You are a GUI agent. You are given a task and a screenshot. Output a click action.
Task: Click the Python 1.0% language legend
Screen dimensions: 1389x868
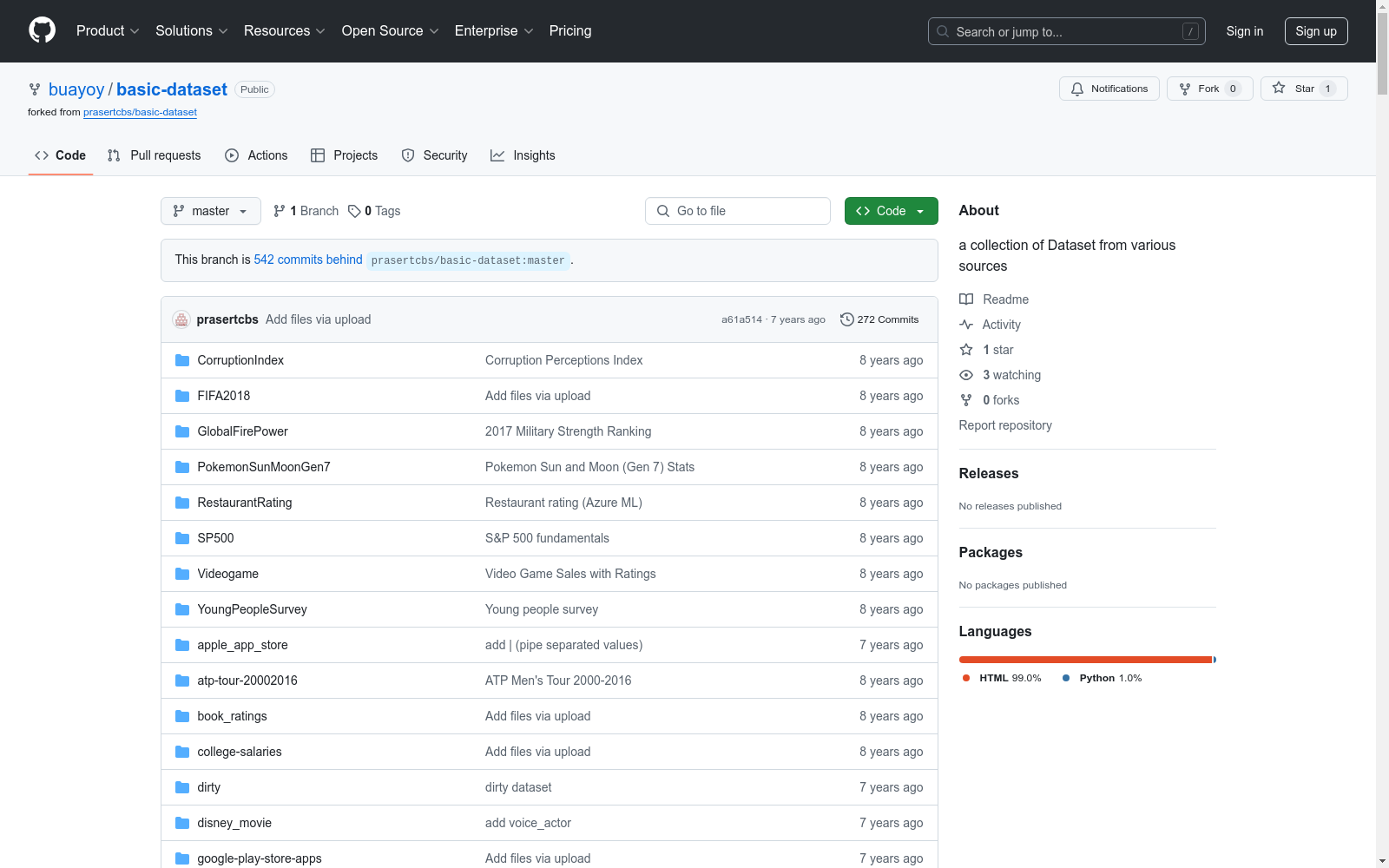[x=1103, y=678]
